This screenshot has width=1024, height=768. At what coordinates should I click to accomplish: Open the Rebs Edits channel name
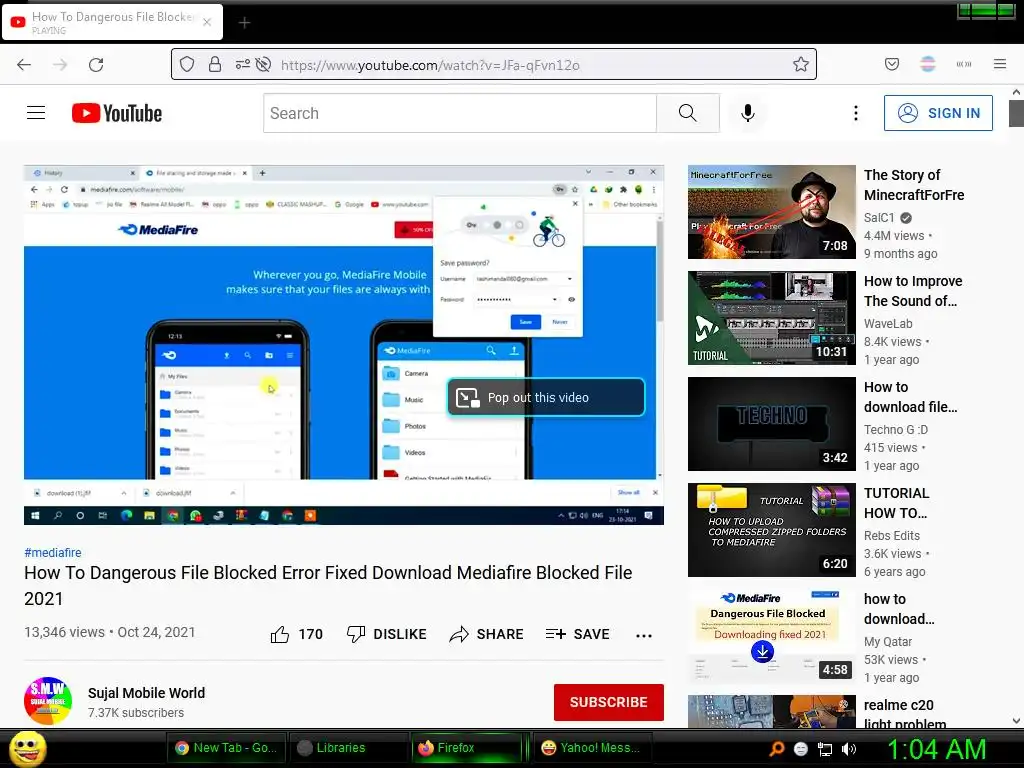pyautogui.click(x=891, y=536)
